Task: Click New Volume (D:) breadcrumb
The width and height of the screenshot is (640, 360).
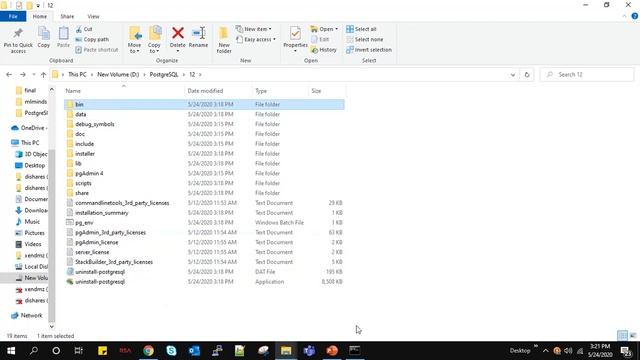Action: [118, 75]
